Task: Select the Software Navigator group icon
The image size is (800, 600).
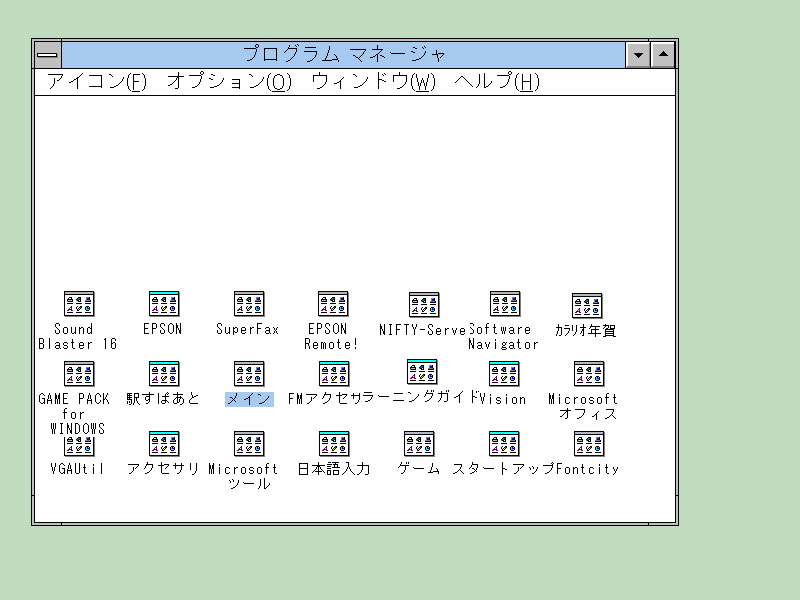Action: (x=505, y=304)
